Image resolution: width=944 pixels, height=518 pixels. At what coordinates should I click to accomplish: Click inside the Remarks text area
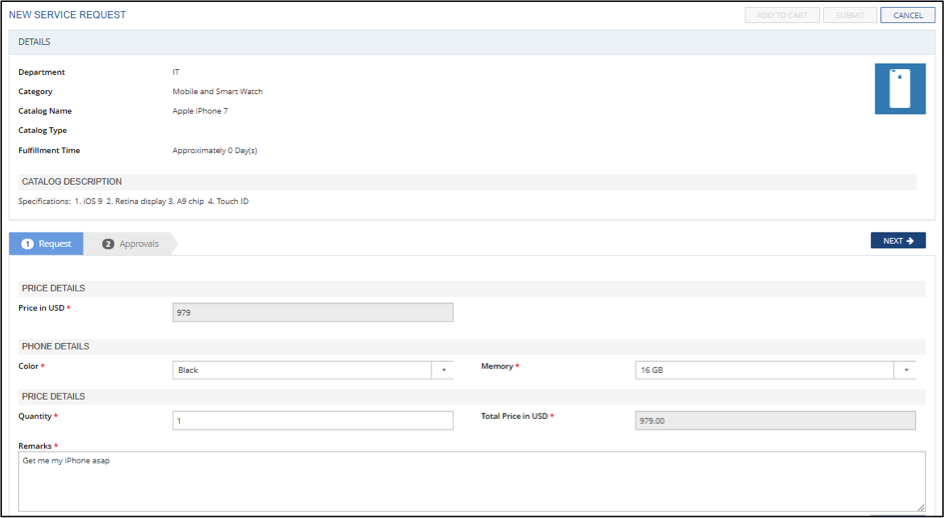tap(472, 481)
